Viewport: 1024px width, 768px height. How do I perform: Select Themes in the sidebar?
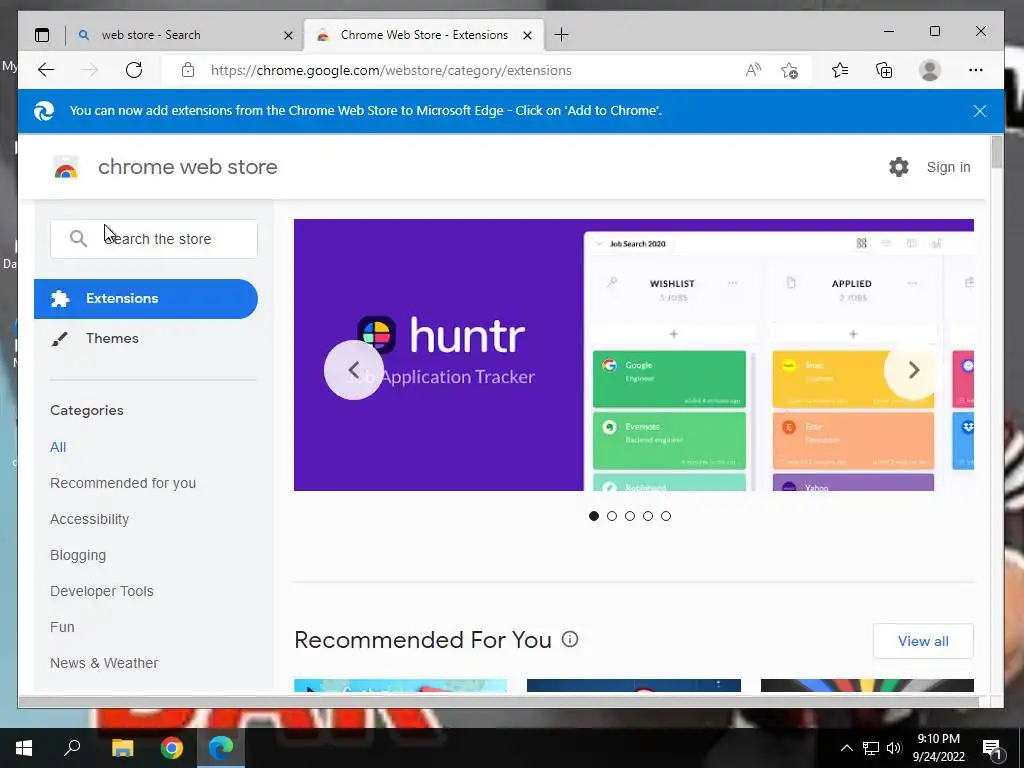(112, 338)
